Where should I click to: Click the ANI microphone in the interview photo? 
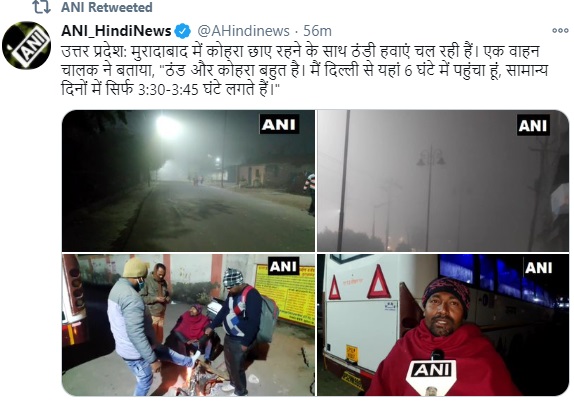pos(432,374)
